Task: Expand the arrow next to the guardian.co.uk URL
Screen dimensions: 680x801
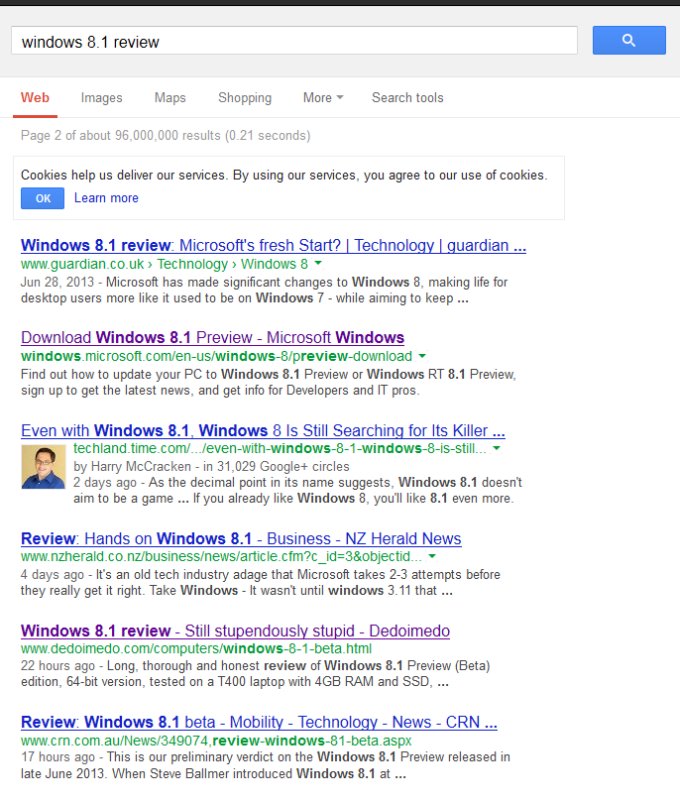Action: pyautogui.click(x=318, y=263)
